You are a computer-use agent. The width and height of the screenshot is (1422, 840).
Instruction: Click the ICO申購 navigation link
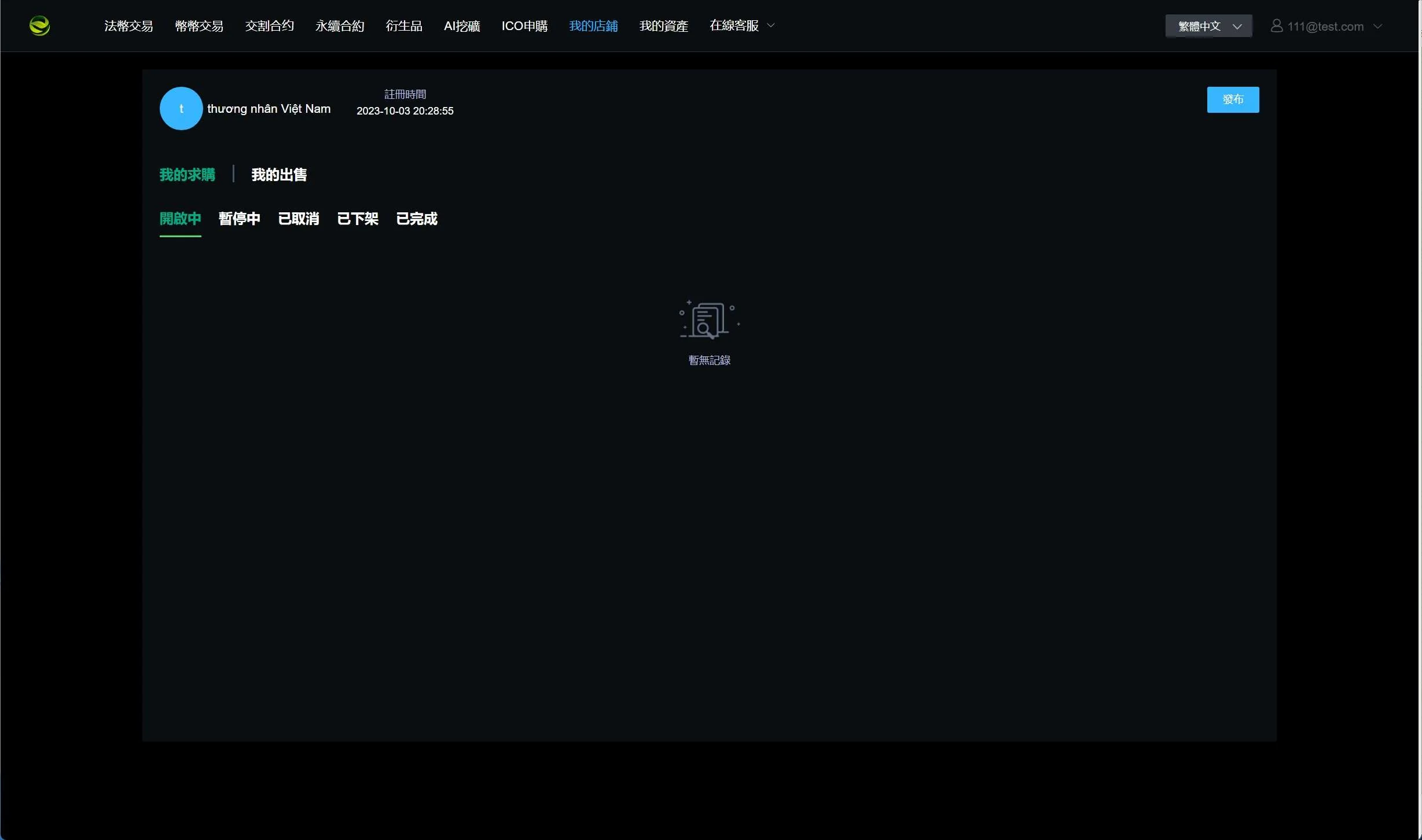524,26
